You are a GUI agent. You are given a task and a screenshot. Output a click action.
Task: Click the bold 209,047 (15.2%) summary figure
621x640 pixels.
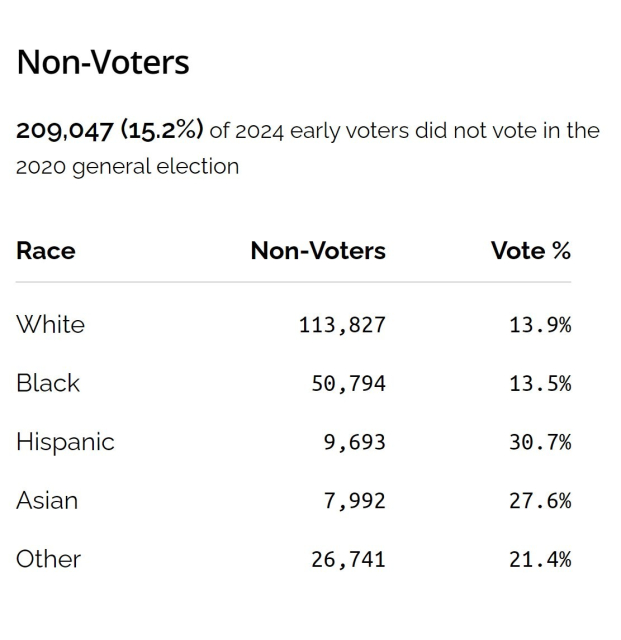pyautogui.click(x=109, y=131)
